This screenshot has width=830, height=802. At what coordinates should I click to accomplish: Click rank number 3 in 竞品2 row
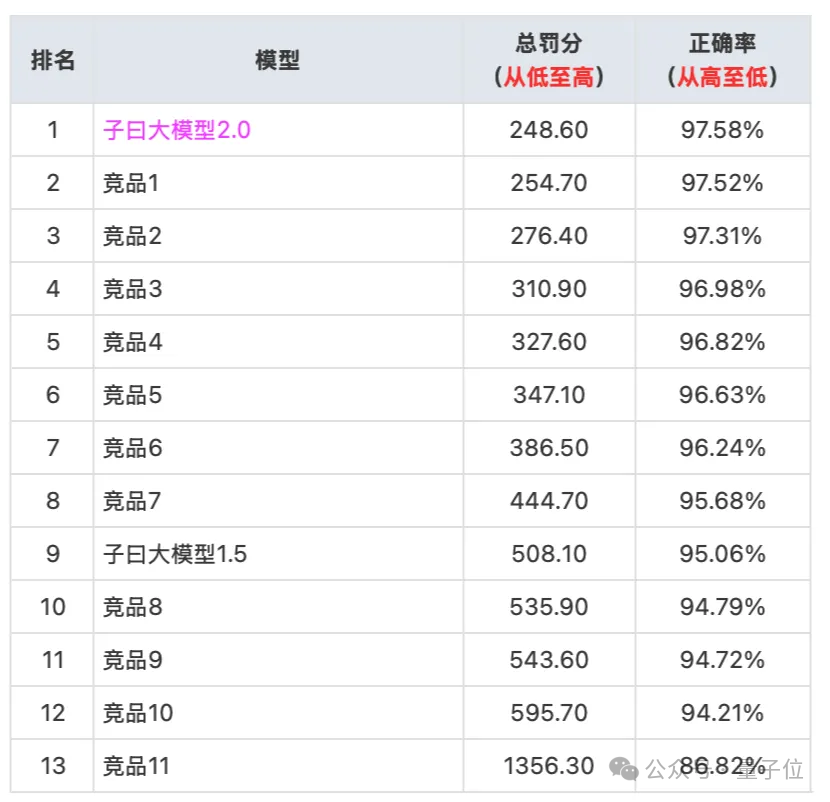[x=52, y=236]
